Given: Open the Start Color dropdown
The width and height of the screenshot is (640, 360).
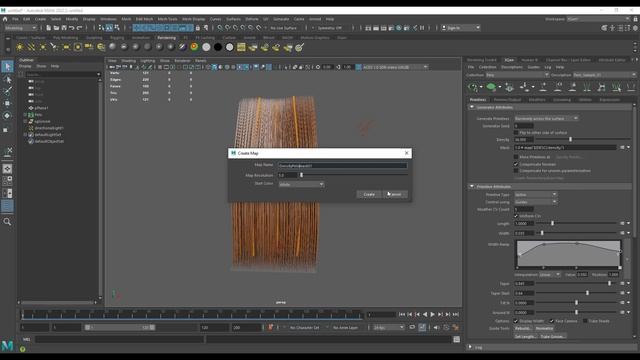Looking at the screenshot, I should click(x=301, y=184).
